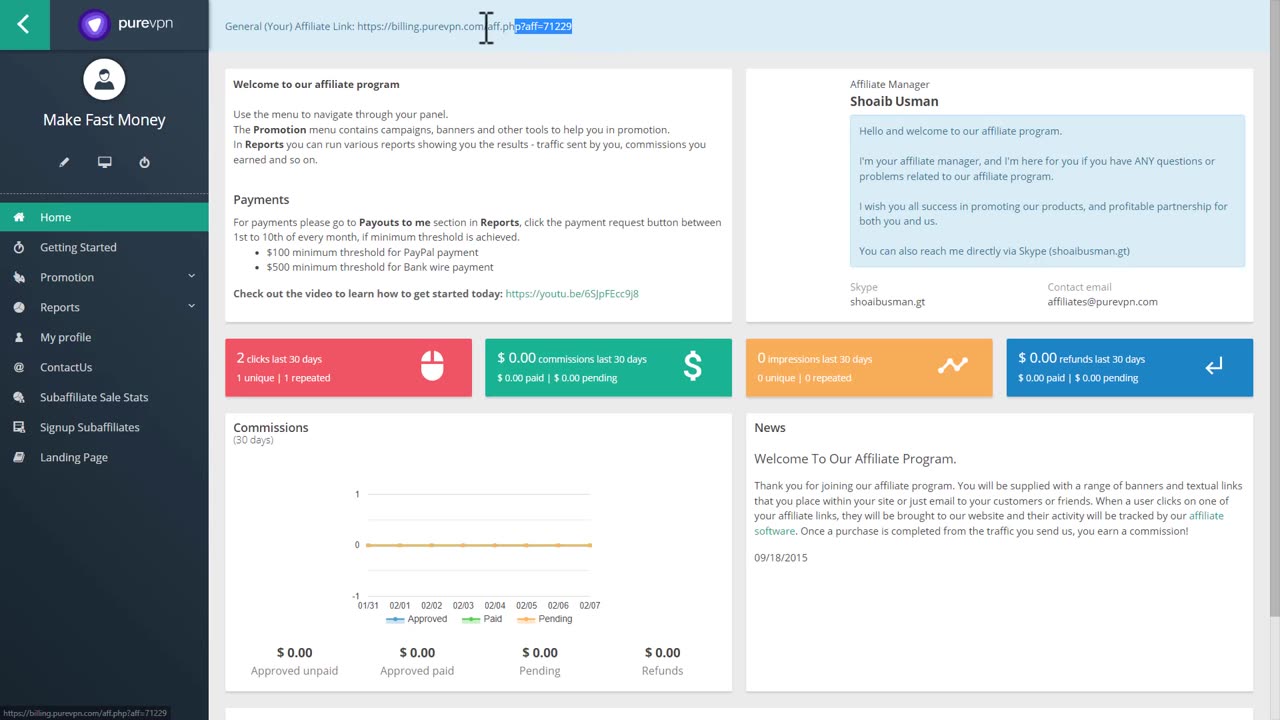This screenshot has height=720, width=1280.
Task: Expand the Reports menu chevron
Action: click(x=191, y=307)
